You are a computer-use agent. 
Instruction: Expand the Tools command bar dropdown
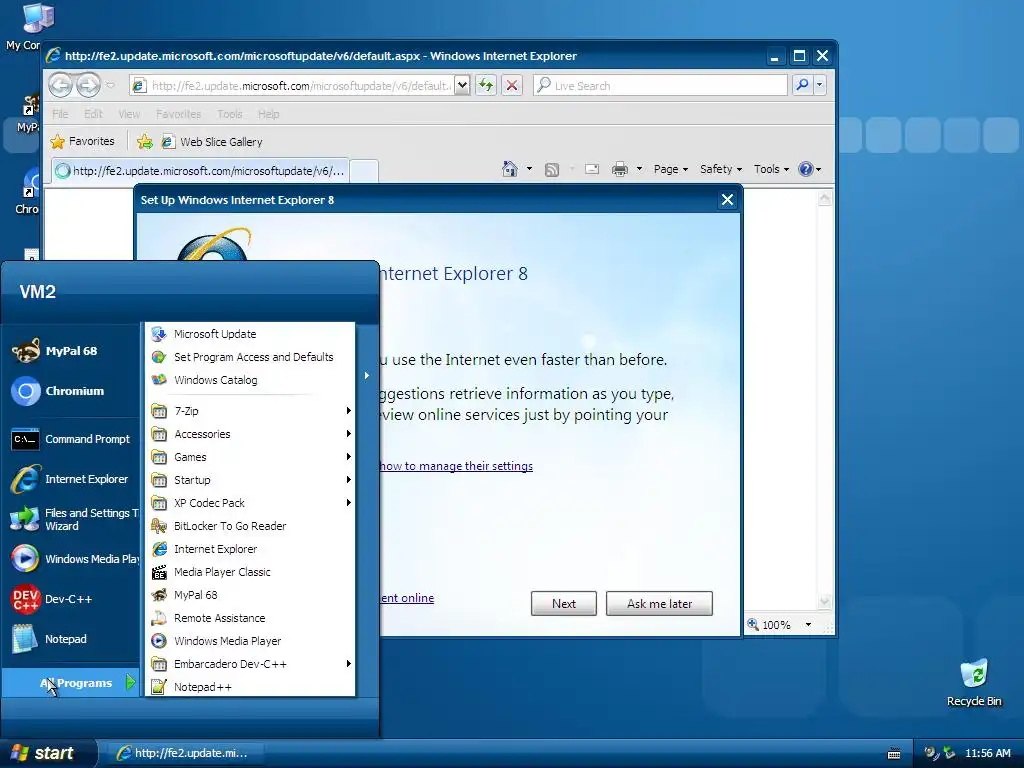pyautogui.click(x=771, y=169)
